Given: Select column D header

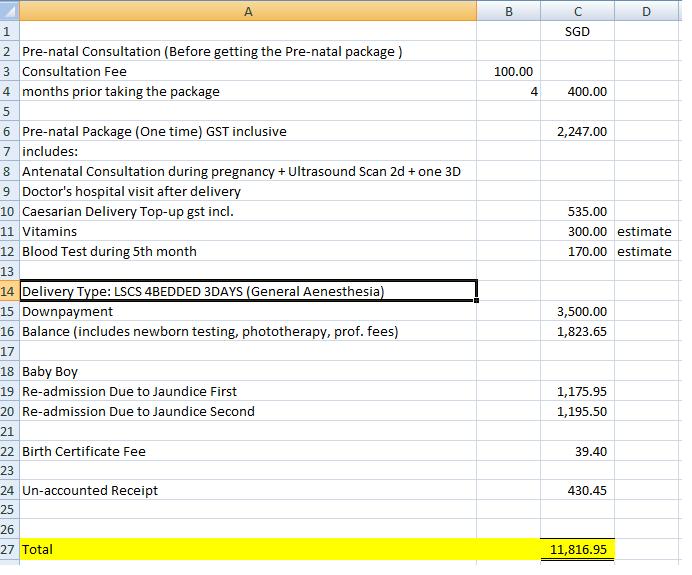Looking at the screenshot, I should [646, 11].
